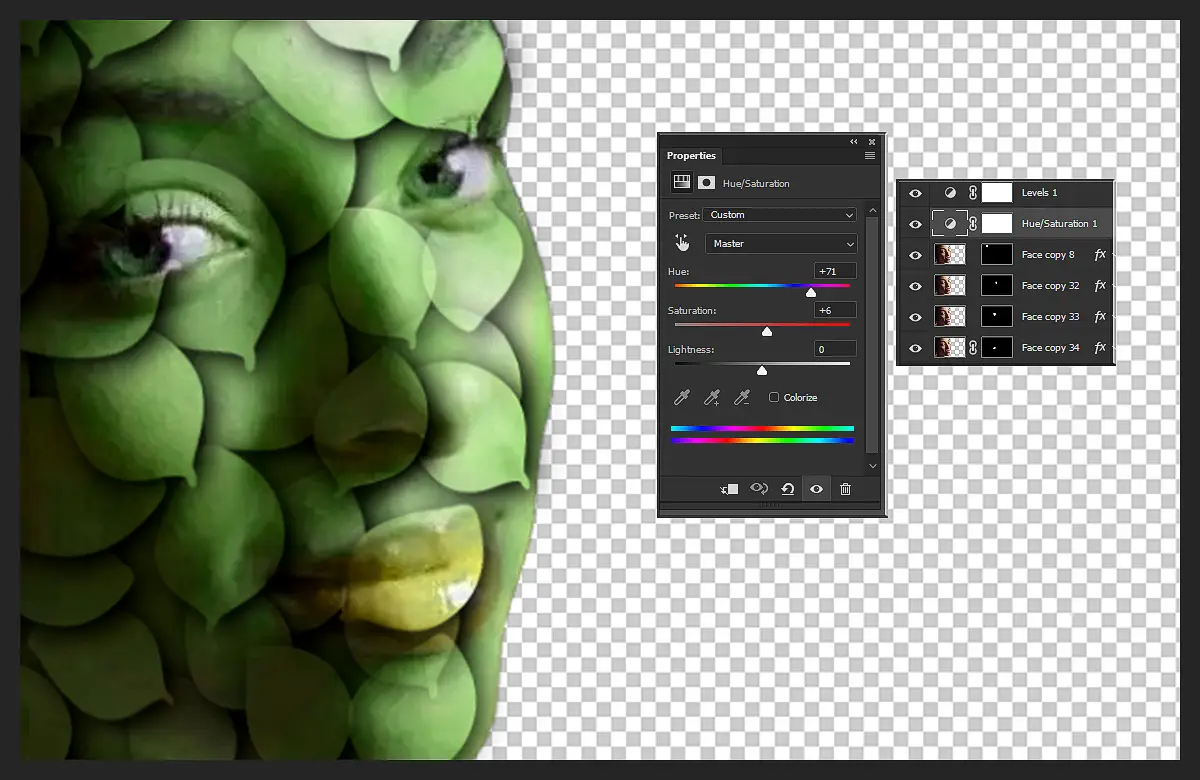The image size is (1200, 780).
Task: Open the Master channel dropdown
Action: point(781,244)
